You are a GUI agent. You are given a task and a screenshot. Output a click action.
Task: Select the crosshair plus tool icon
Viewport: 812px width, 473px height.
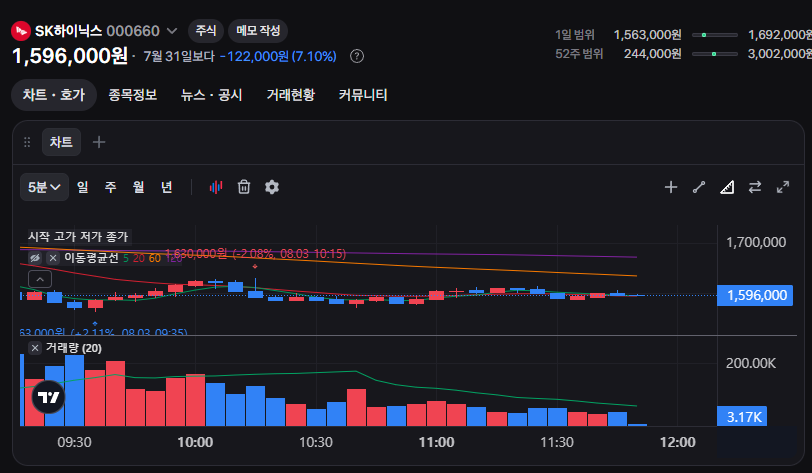pos(671,187)
